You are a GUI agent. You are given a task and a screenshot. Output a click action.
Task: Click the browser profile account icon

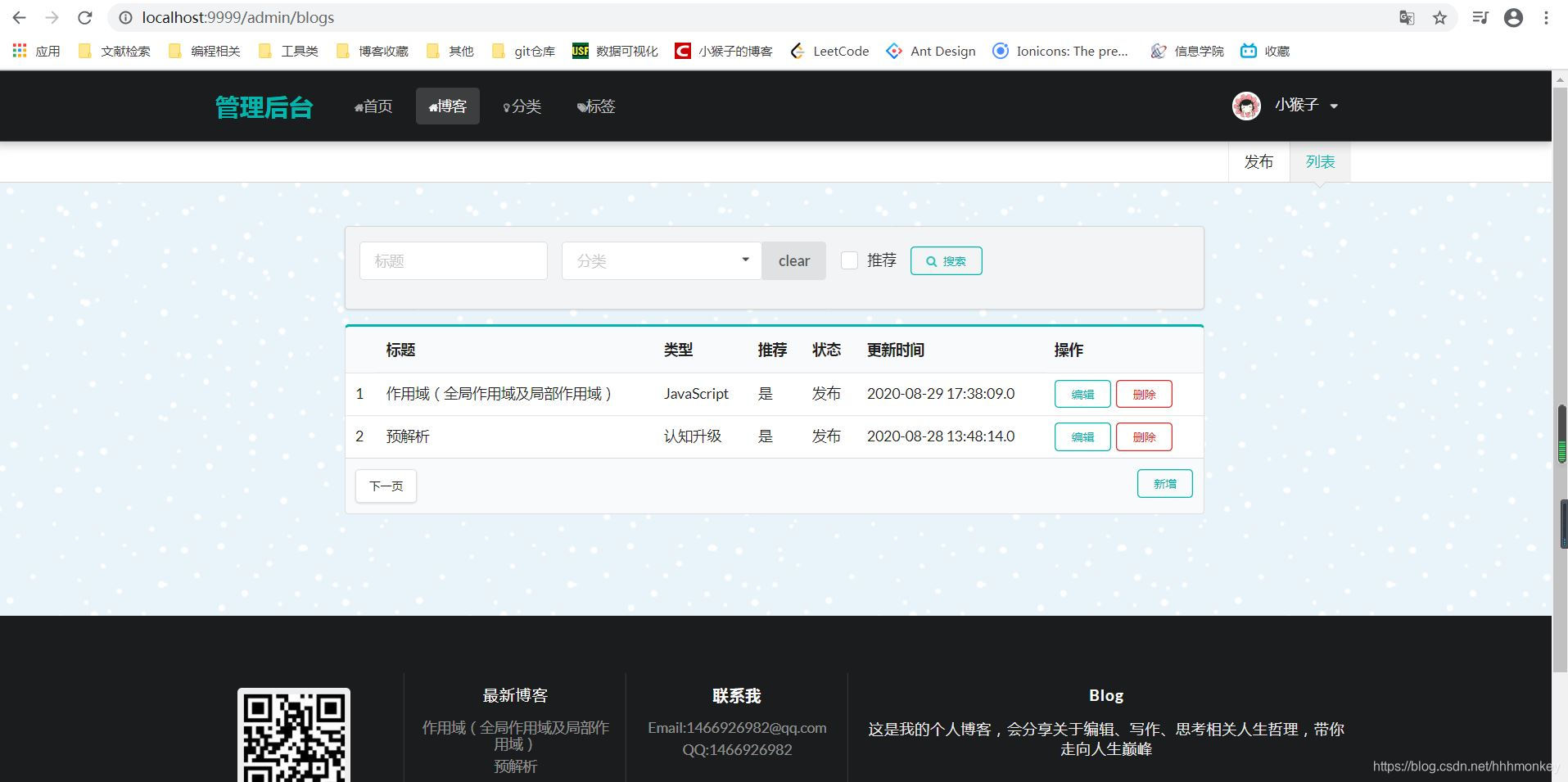click(x=1512, y=17)
